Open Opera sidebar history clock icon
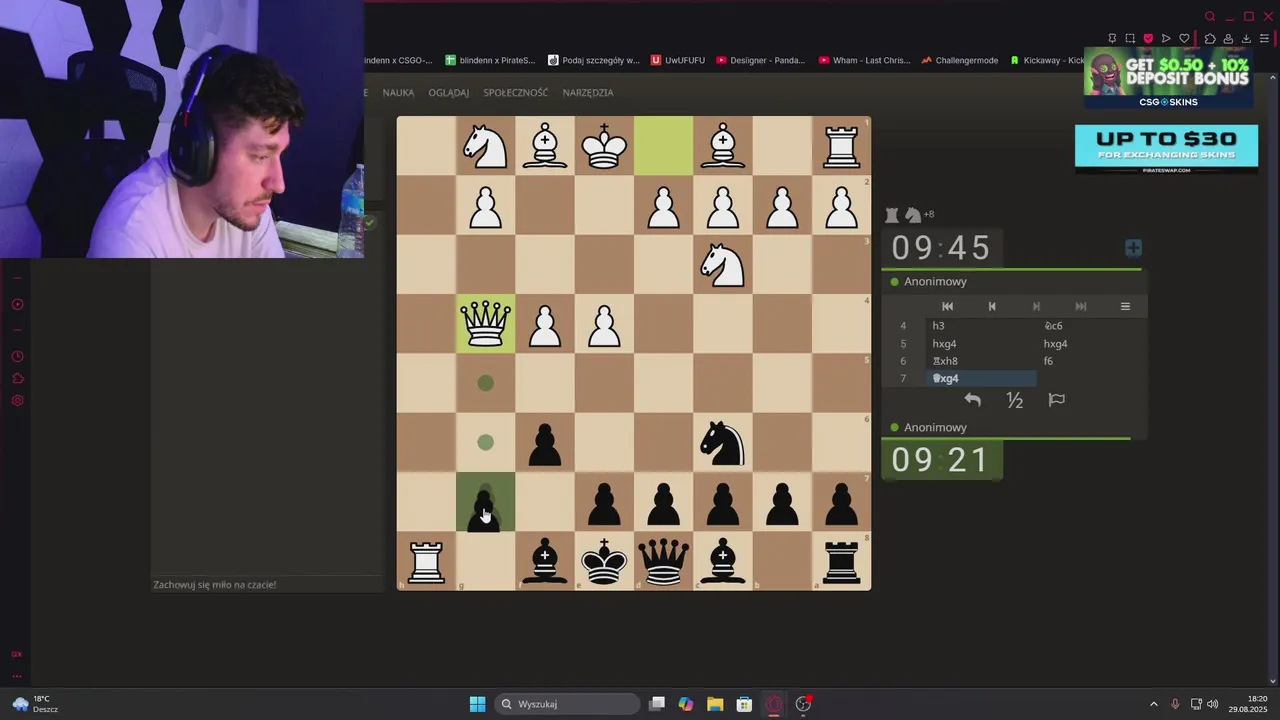The image size is (1280, 720). (x=17, y=357)
